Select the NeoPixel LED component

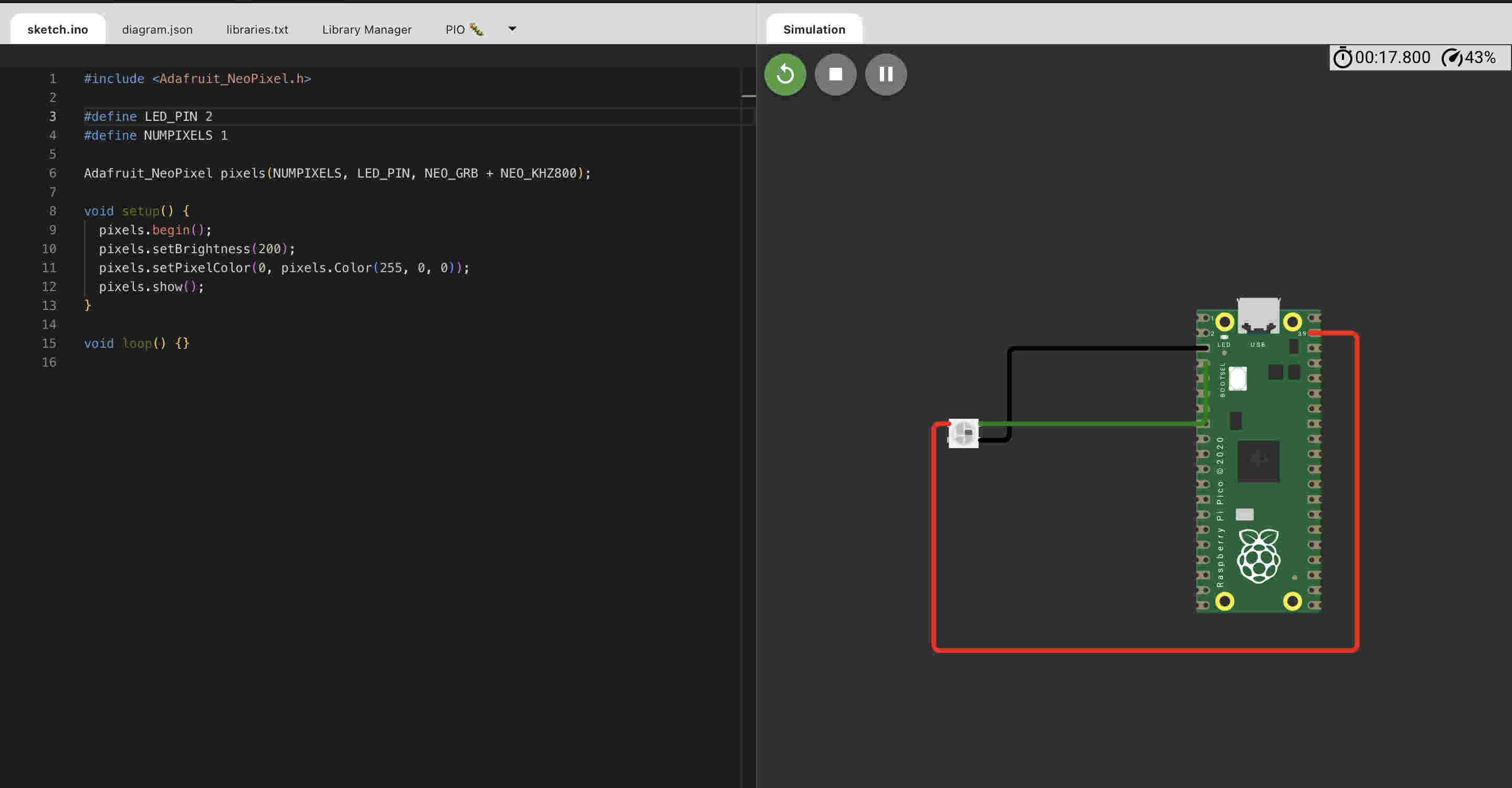(963, 433)
